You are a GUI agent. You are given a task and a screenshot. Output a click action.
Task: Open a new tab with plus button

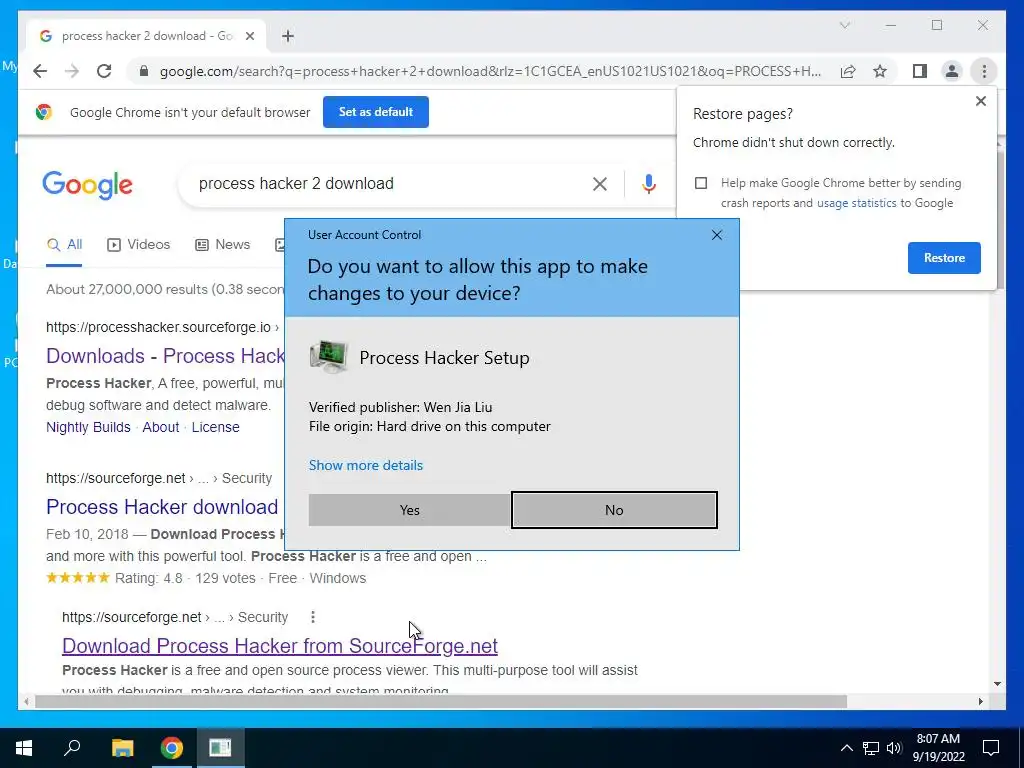(288, 36)
